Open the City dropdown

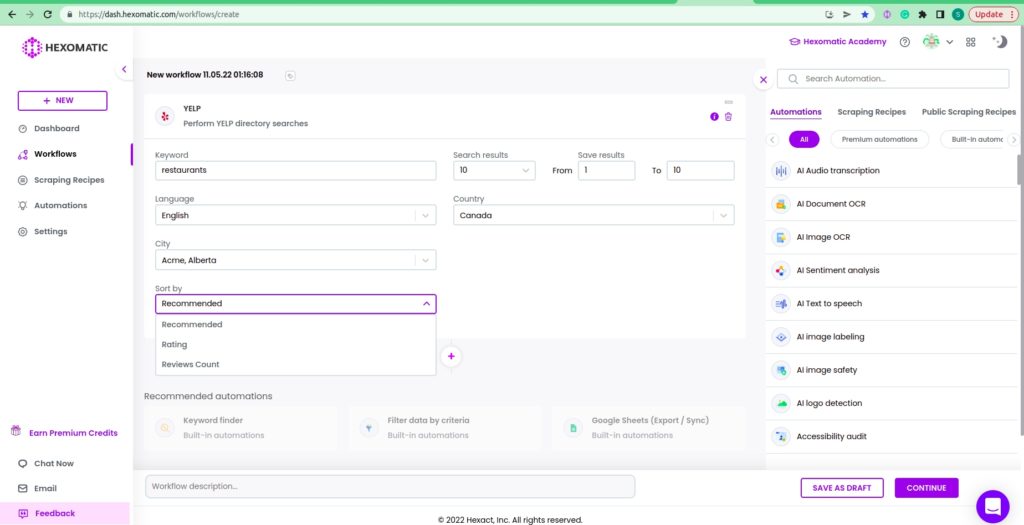[295, 260]
